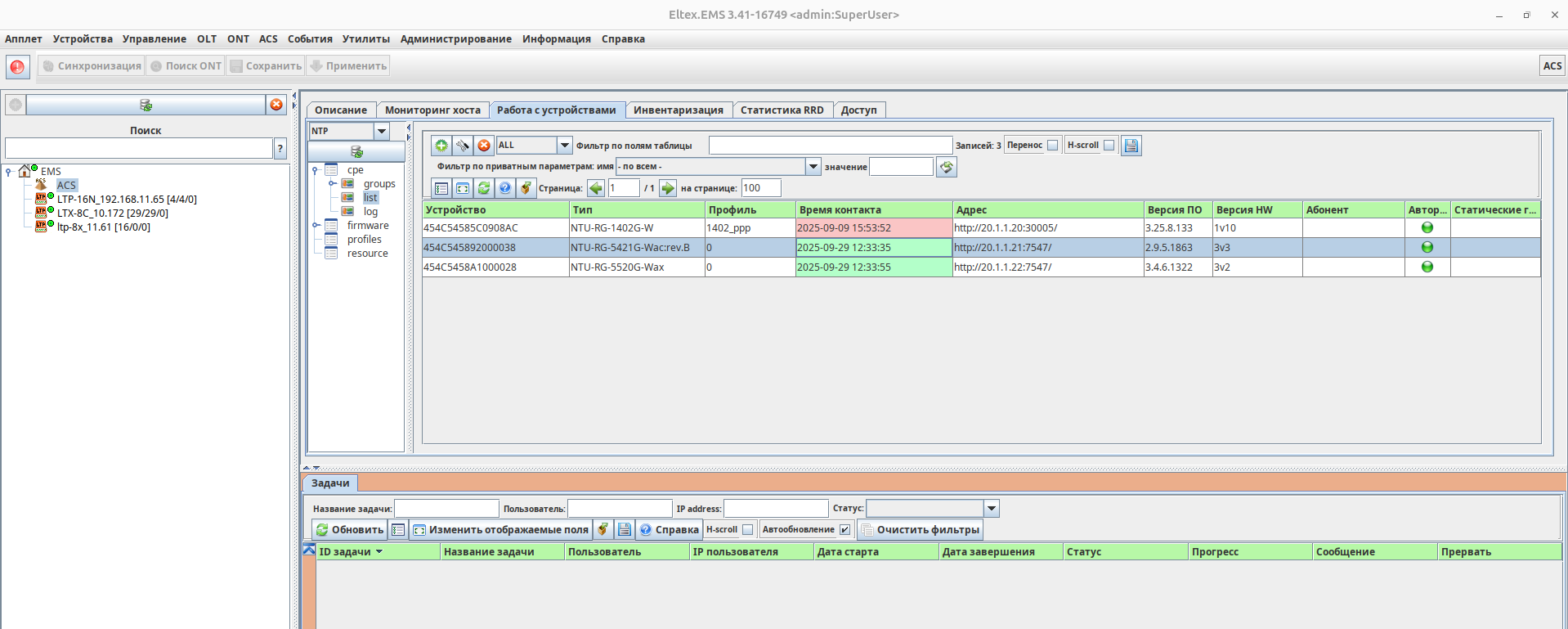Click the red X button beside device tree refresh
Viewport: 1568px width, 629px height.
tap(276, 105)
